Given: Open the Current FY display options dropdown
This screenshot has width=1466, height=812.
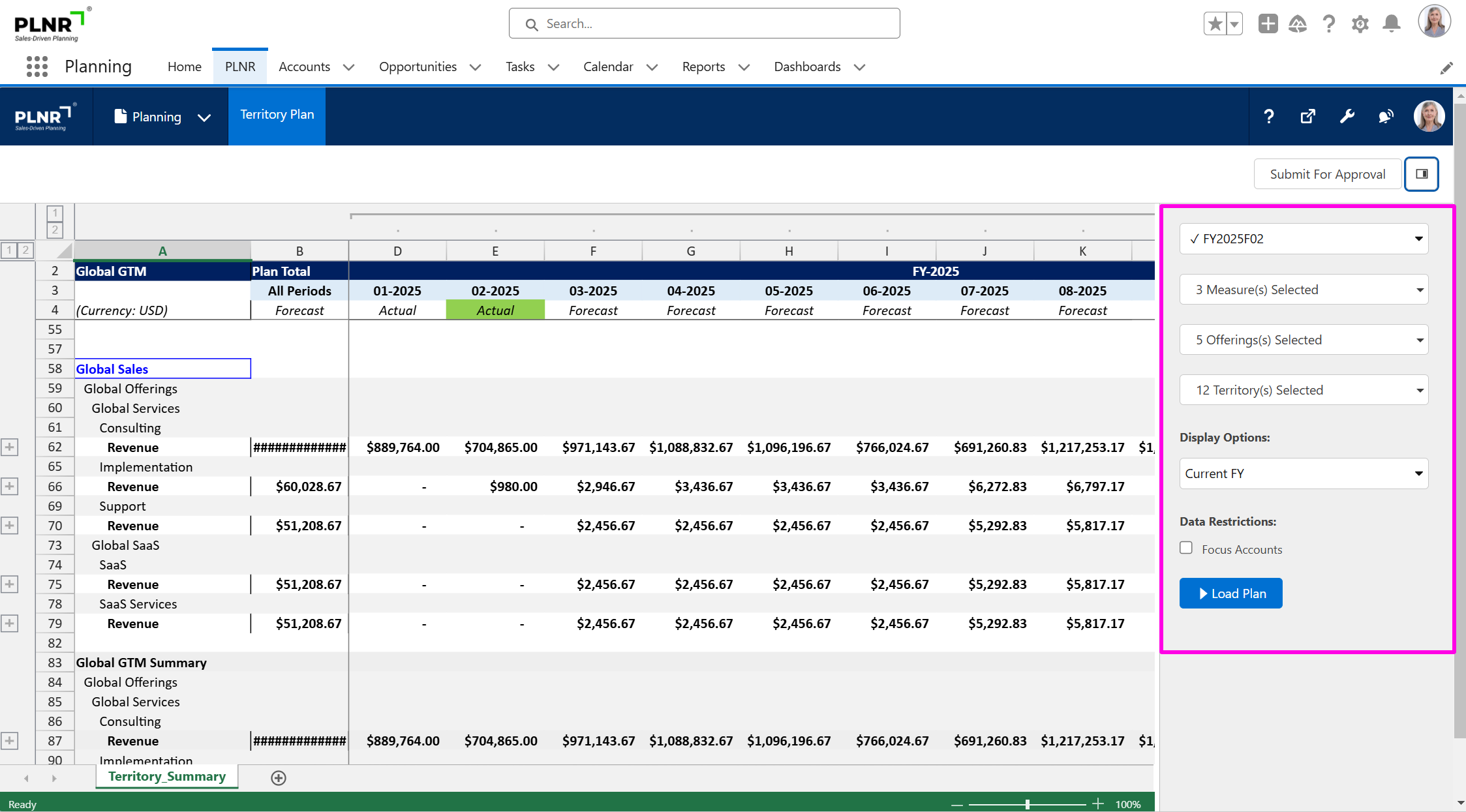Looking at the screenshot, I should pyautogui.click(x=1304, y=474).
